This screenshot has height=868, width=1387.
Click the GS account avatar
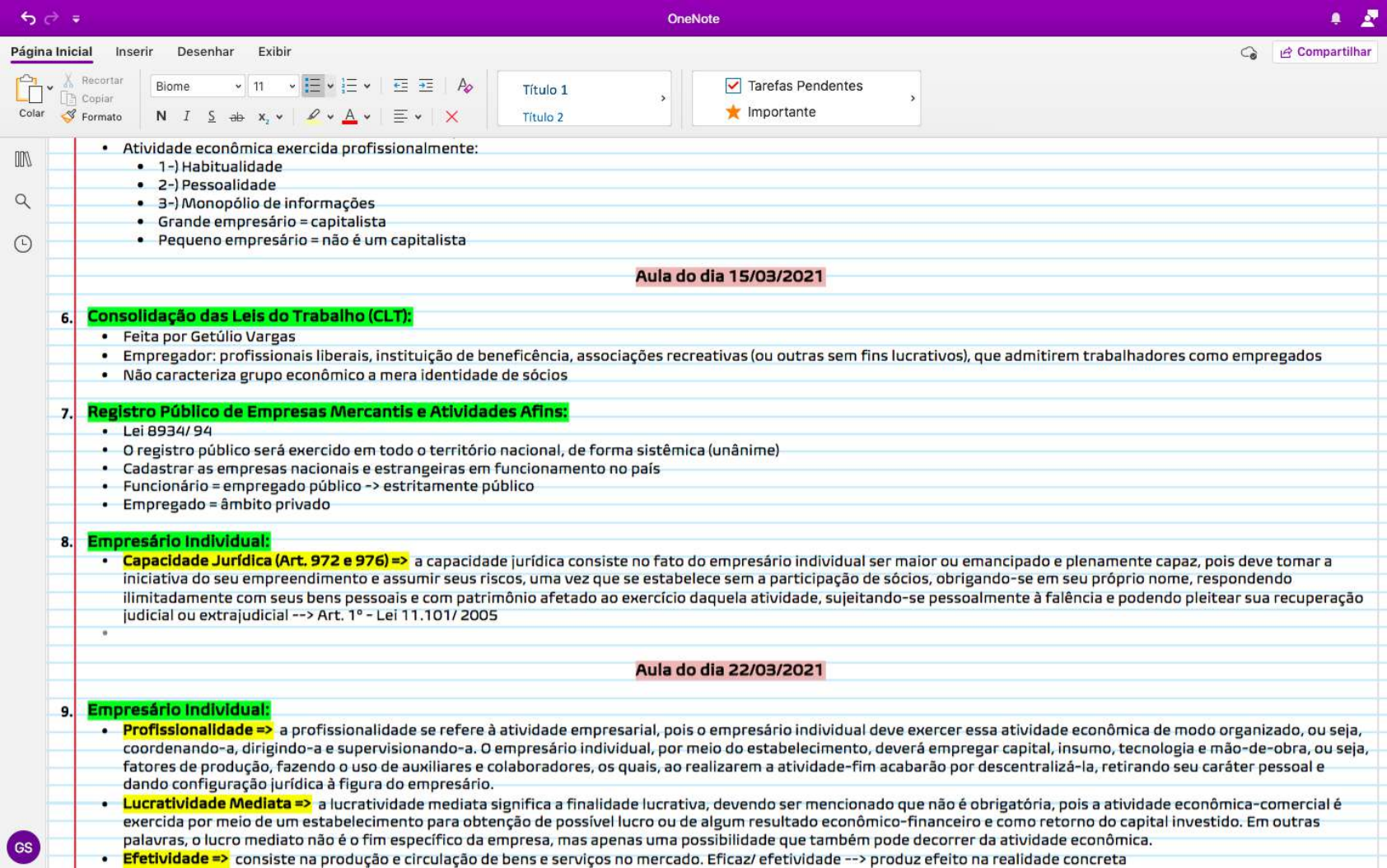(23, 847)
